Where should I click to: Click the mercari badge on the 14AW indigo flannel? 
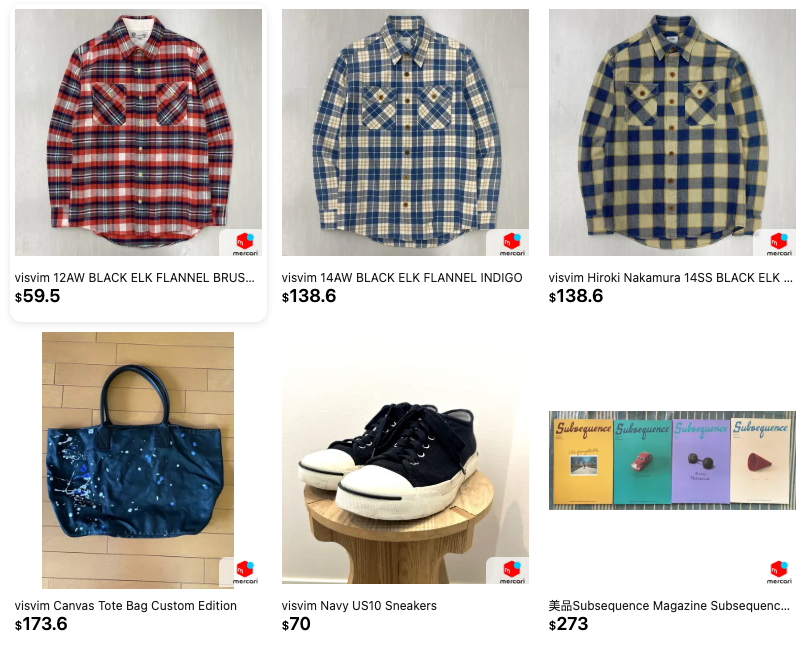click(512, 244)
